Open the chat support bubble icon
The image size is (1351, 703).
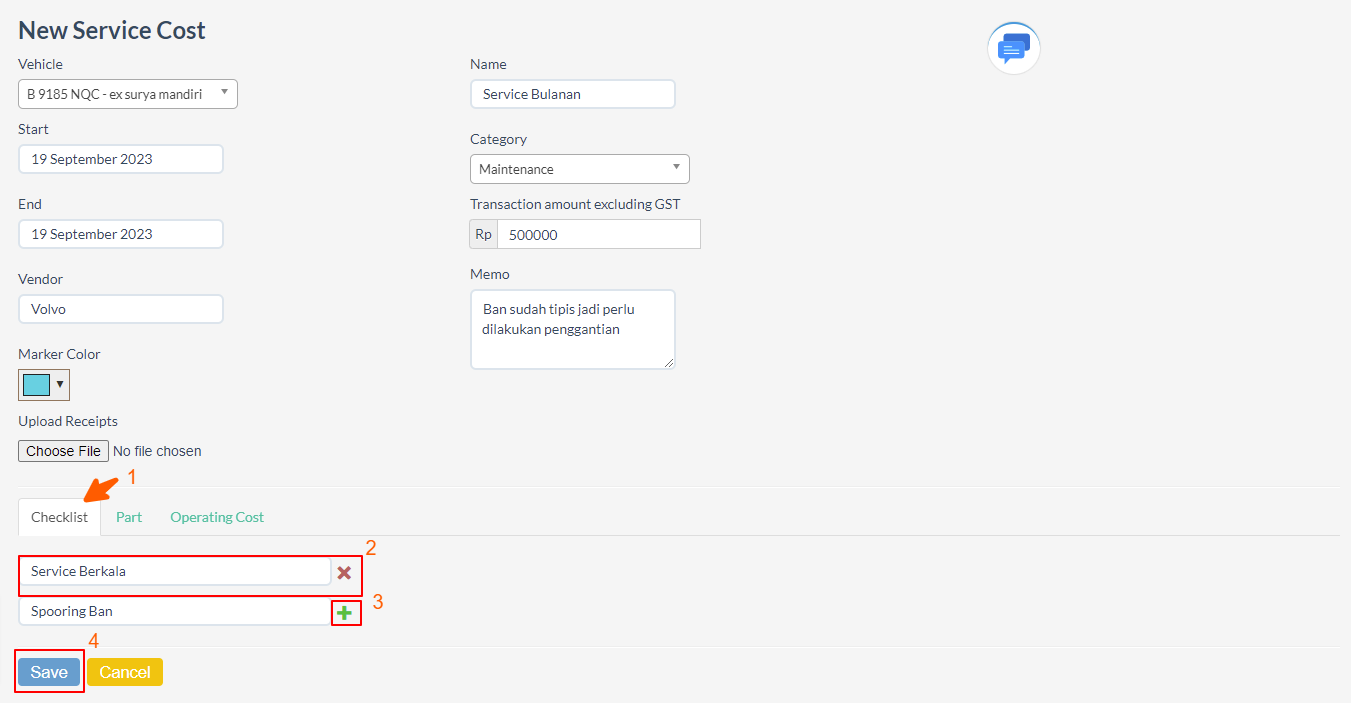[x=1013, y=48]
